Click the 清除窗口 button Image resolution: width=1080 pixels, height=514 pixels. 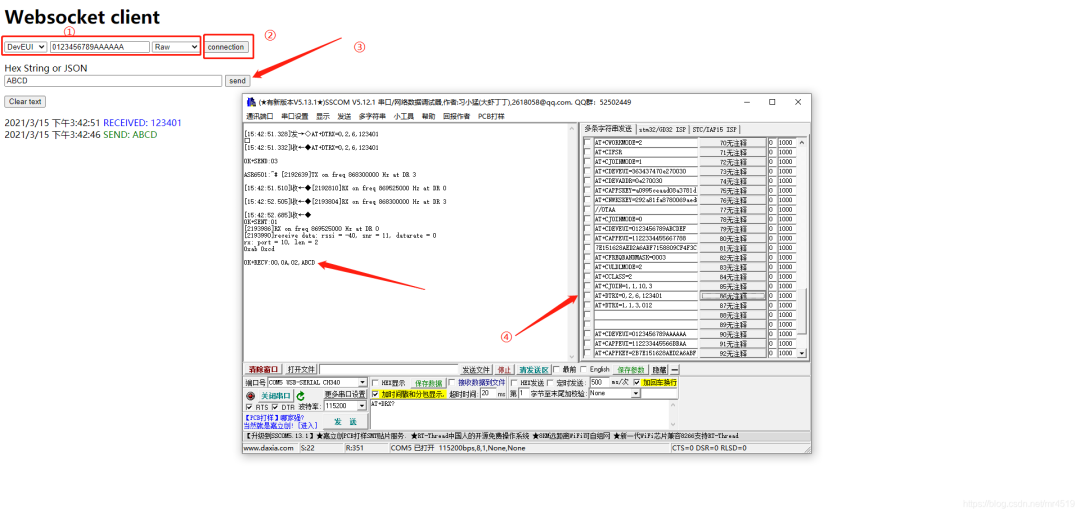pos(264,370)
